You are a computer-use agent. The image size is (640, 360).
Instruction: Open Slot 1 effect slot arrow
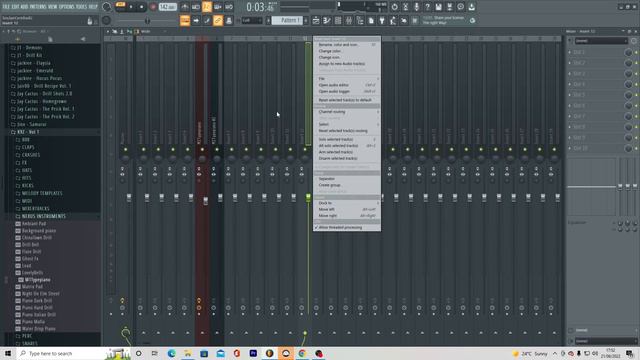pos(570,52)
